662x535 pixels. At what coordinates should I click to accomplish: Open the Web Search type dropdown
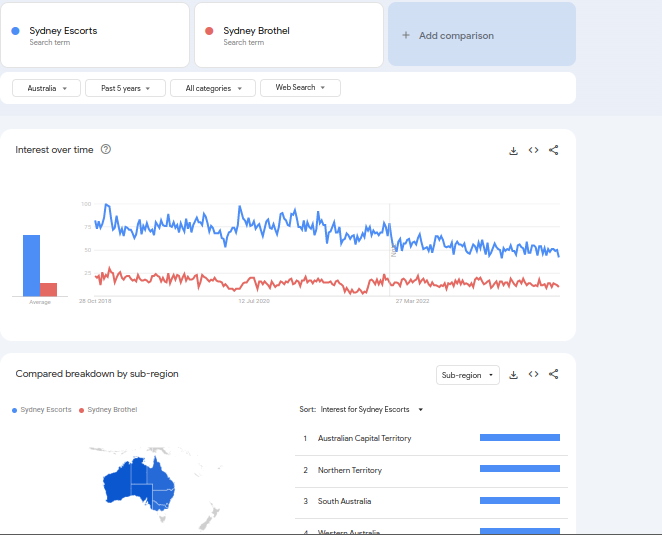pyautogui.click(x=300, y=88)
